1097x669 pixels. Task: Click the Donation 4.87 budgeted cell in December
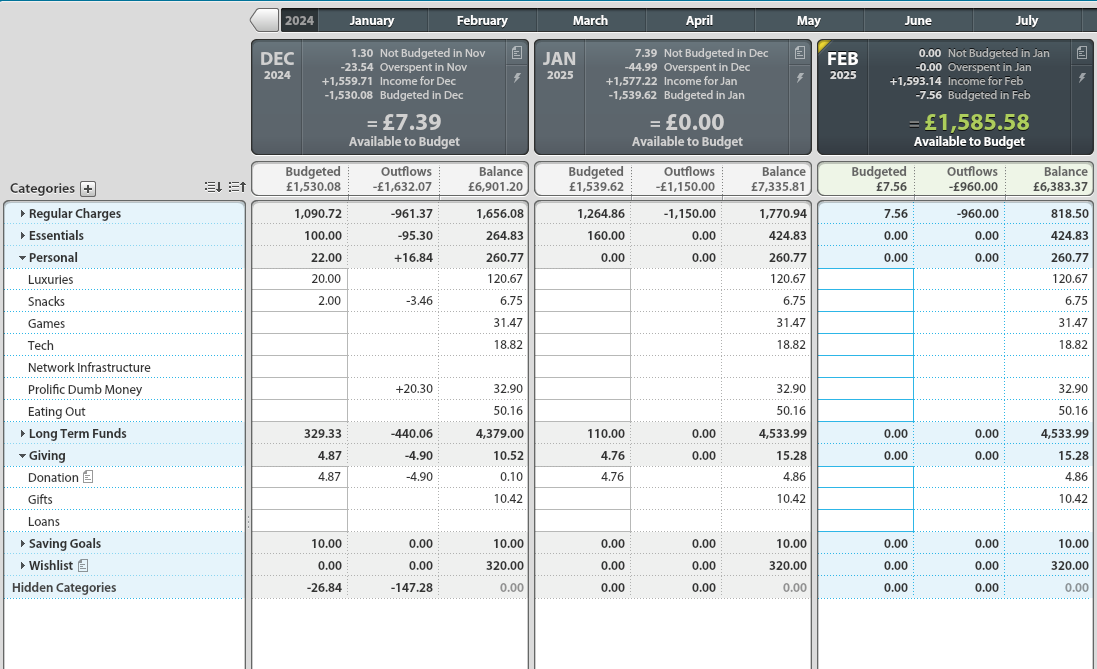click(x=299, y=477)
